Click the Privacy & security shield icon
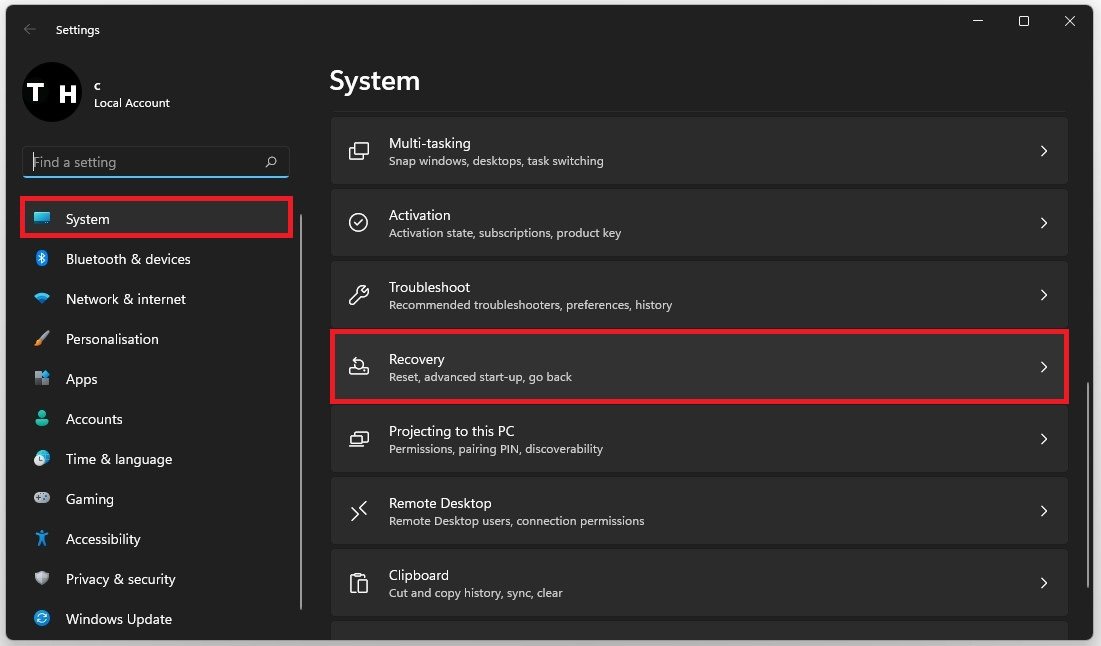This screenshot has width=1101, height=646. point(42,579)
